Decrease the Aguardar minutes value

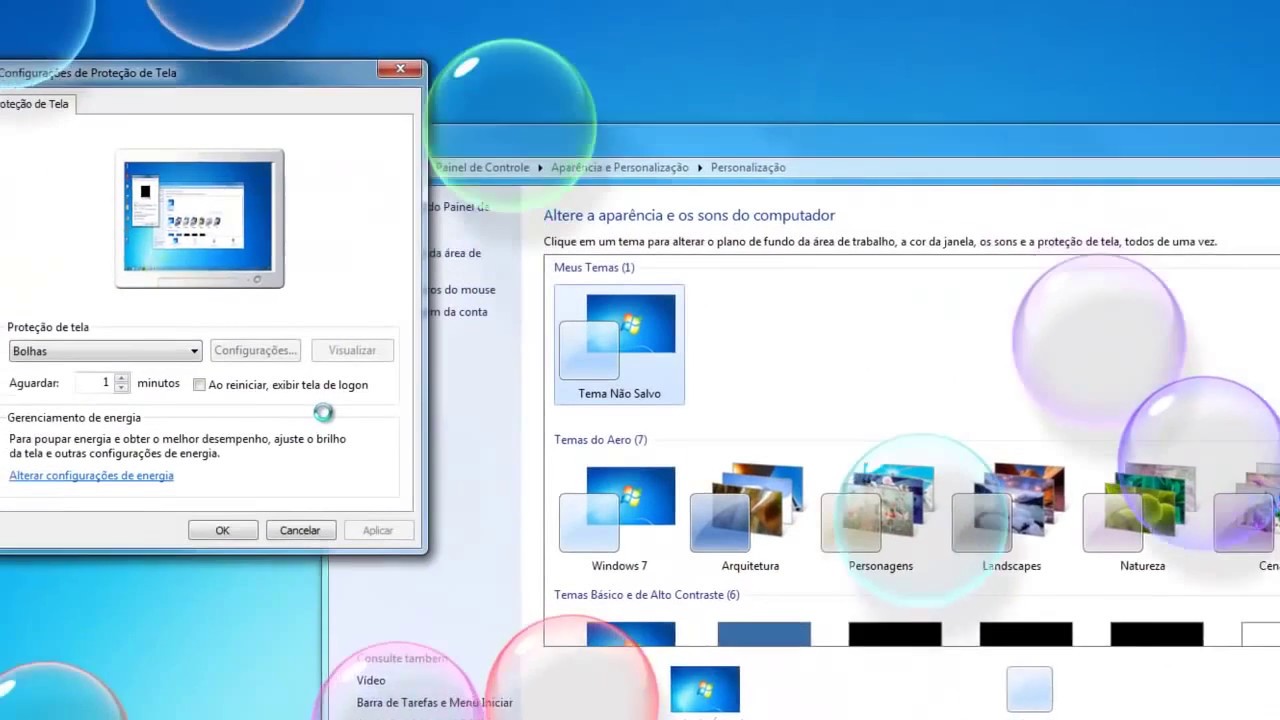tap(122, 388)
